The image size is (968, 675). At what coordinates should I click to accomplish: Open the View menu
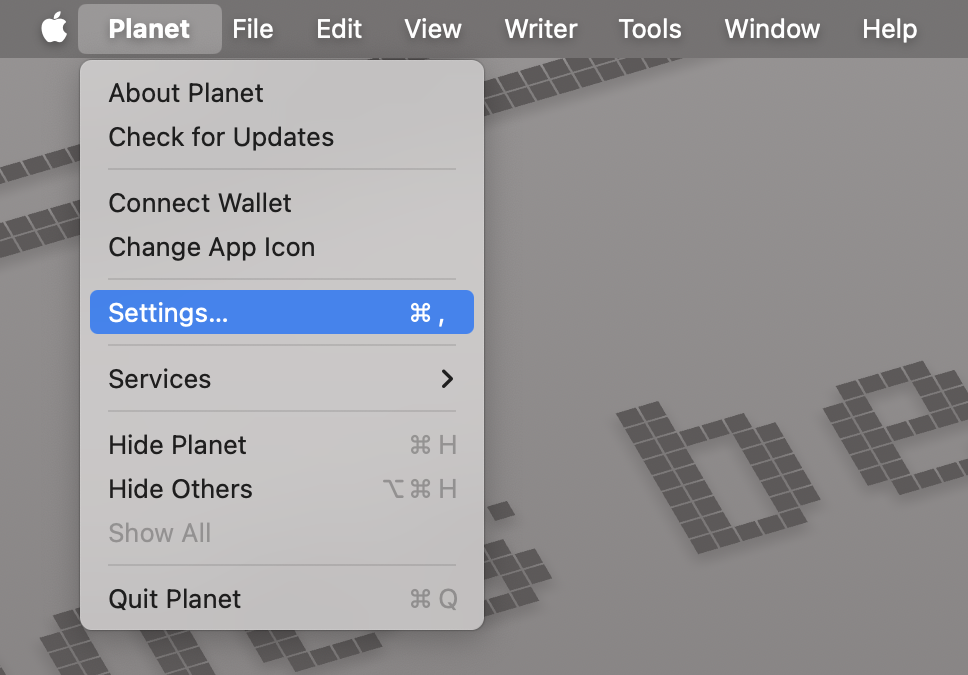tap(432, 29)
